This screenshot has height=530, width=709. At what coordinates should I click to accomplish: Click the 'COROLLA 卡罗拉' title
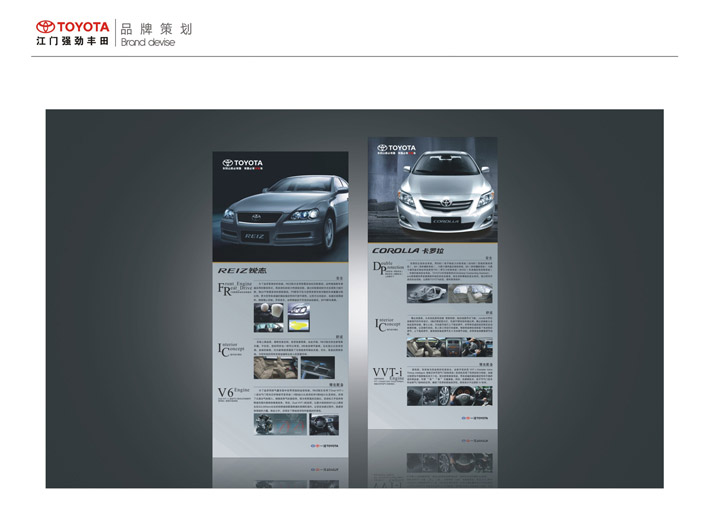tap(408, 251)
